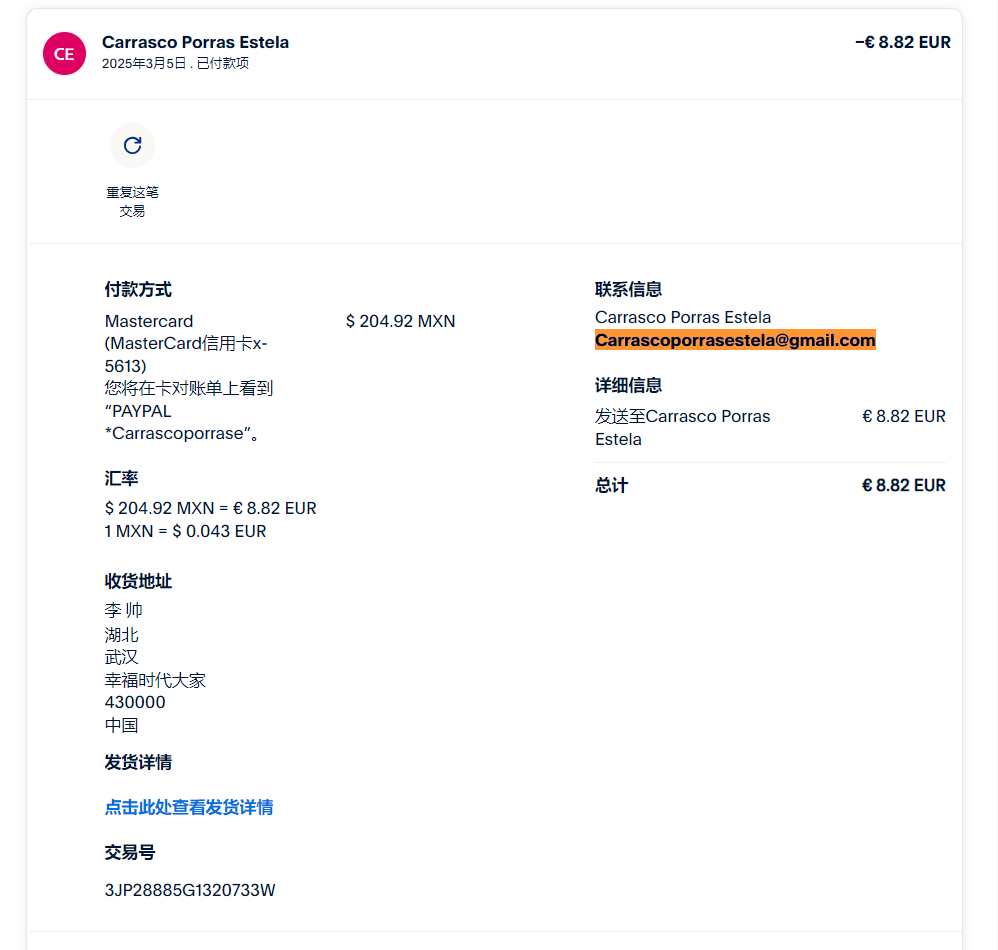998x950 pixels.
Task: Click the transaction date 2025年3月5日
Action: (144, 64)
